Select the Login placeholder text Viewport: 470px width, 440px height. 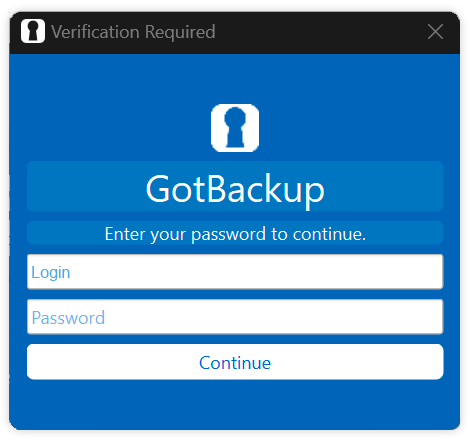pyautogui.click(x=51, y=273)
